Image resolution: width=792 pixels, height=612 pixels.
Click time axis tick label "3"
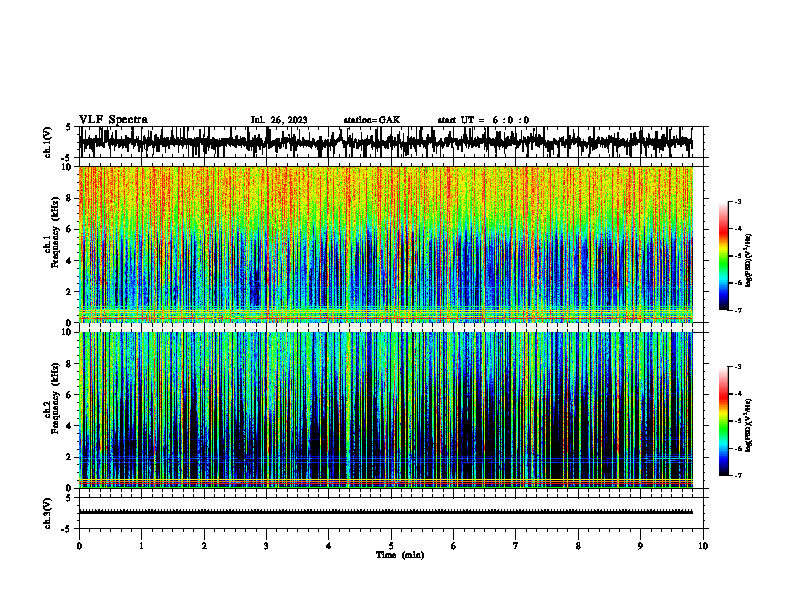coord(266,546)
